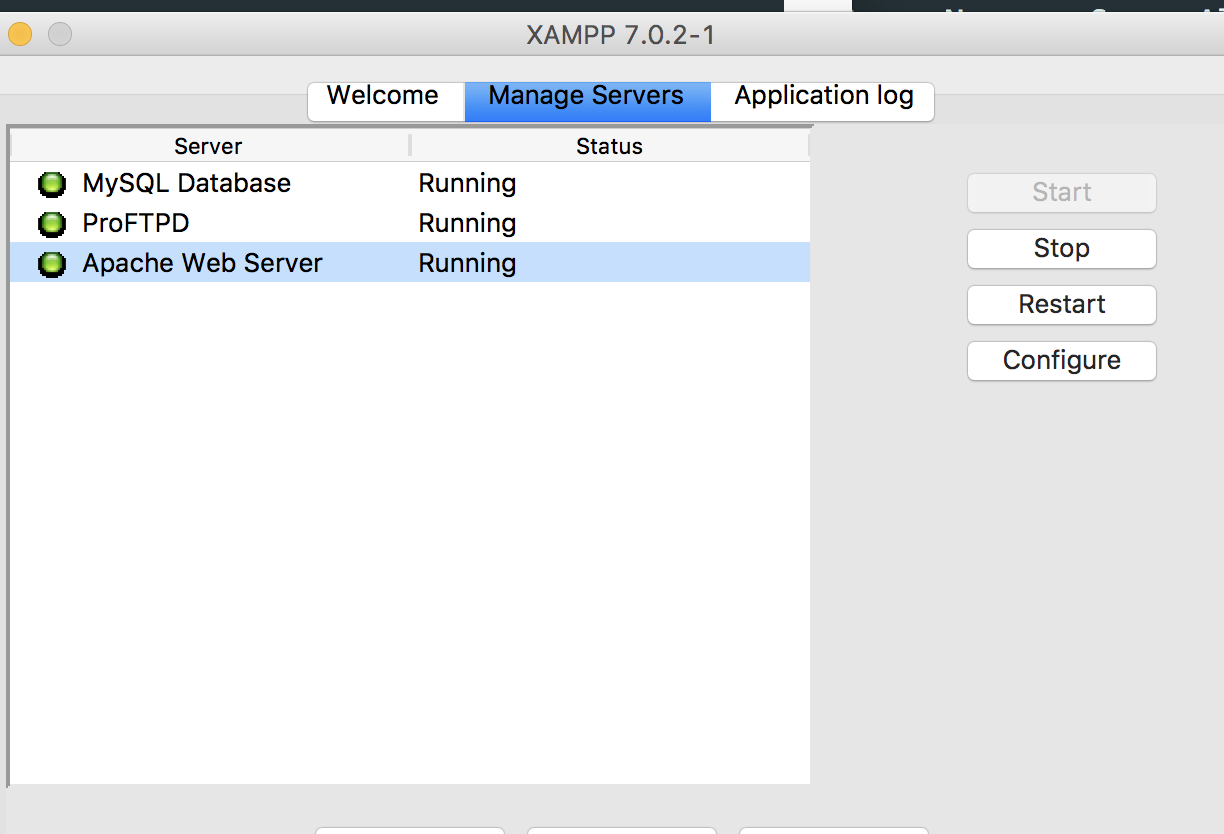This screenshot has height=834, width=1224.
Task: Click the green status icon beside MySQL Database
Action: tap(51, 184)
